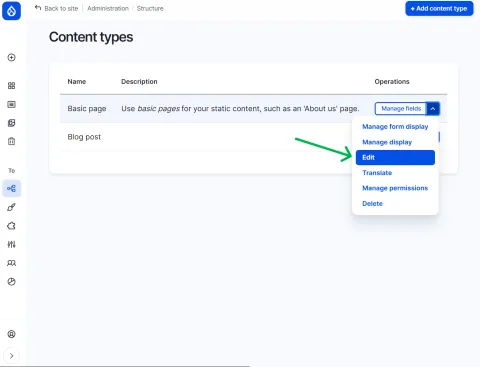Click the Name column header

[x=77, y=82]
